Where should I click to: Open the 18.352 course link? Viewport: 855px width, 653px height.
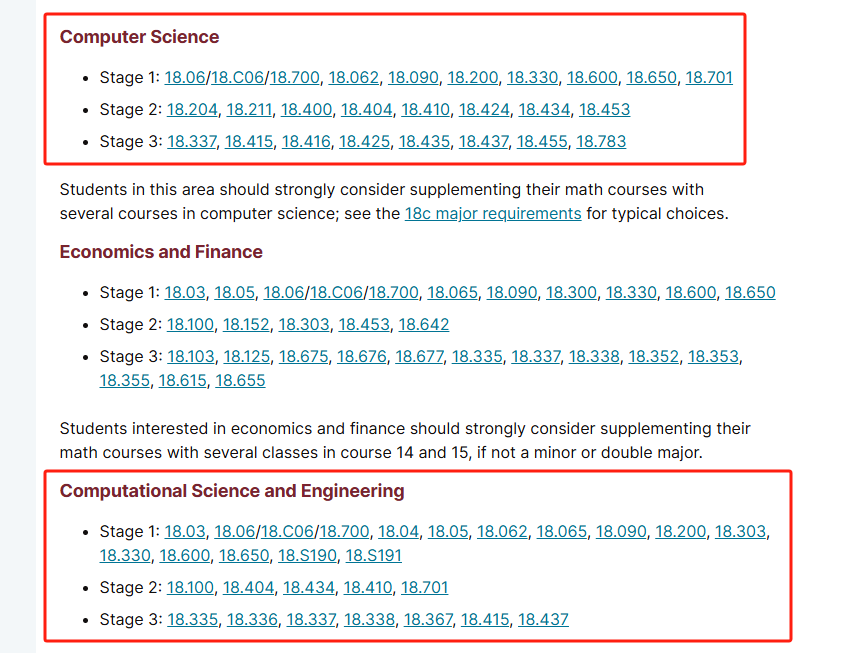point(653,357)
